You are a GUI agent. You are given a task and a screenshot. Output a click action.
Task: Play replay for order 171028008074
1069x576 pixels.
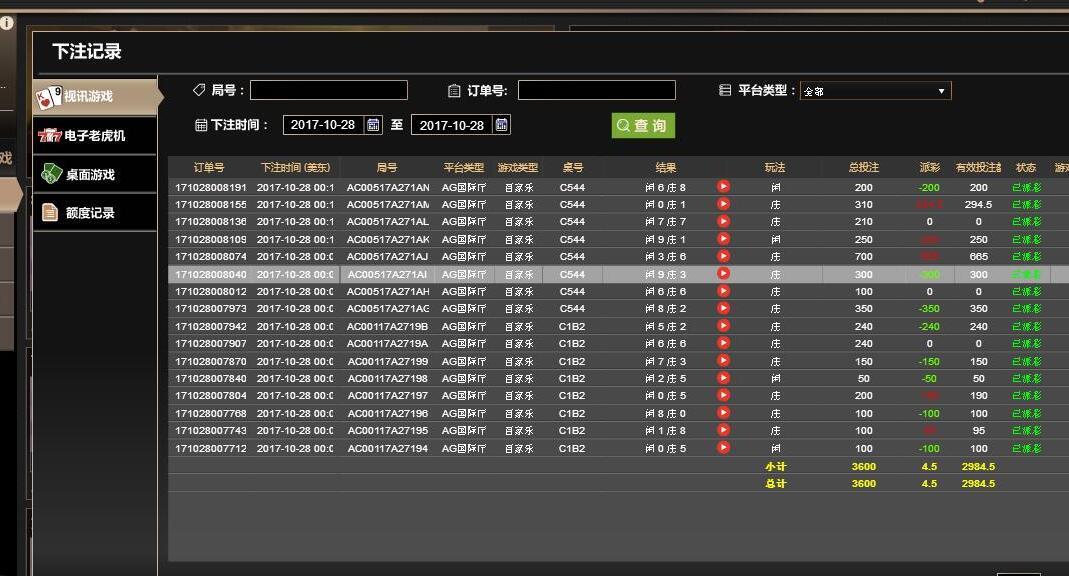tap(723, 256)
